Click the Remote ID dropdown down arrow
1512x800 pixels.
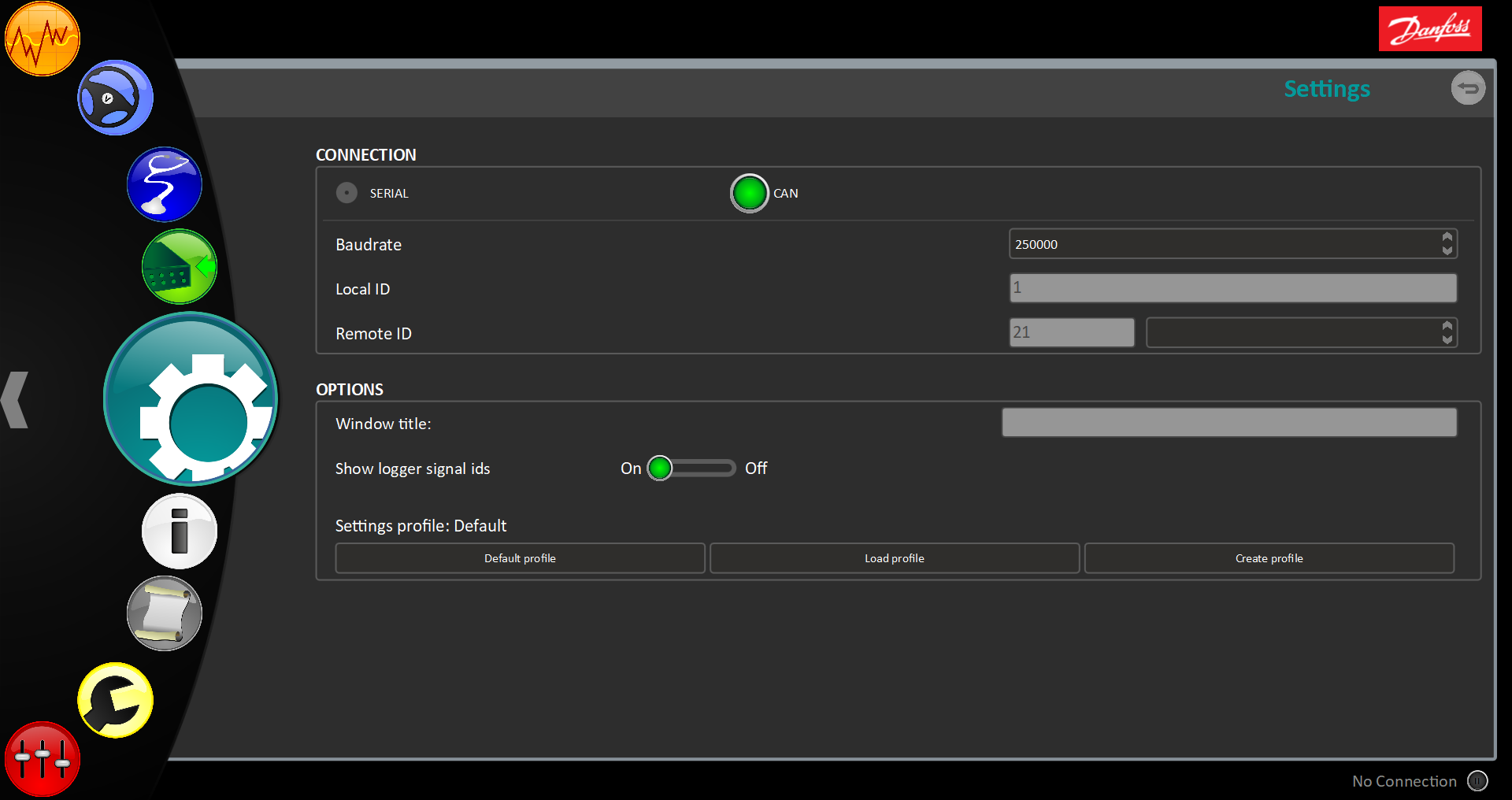pyautogui.click(x=1447, y=339)
